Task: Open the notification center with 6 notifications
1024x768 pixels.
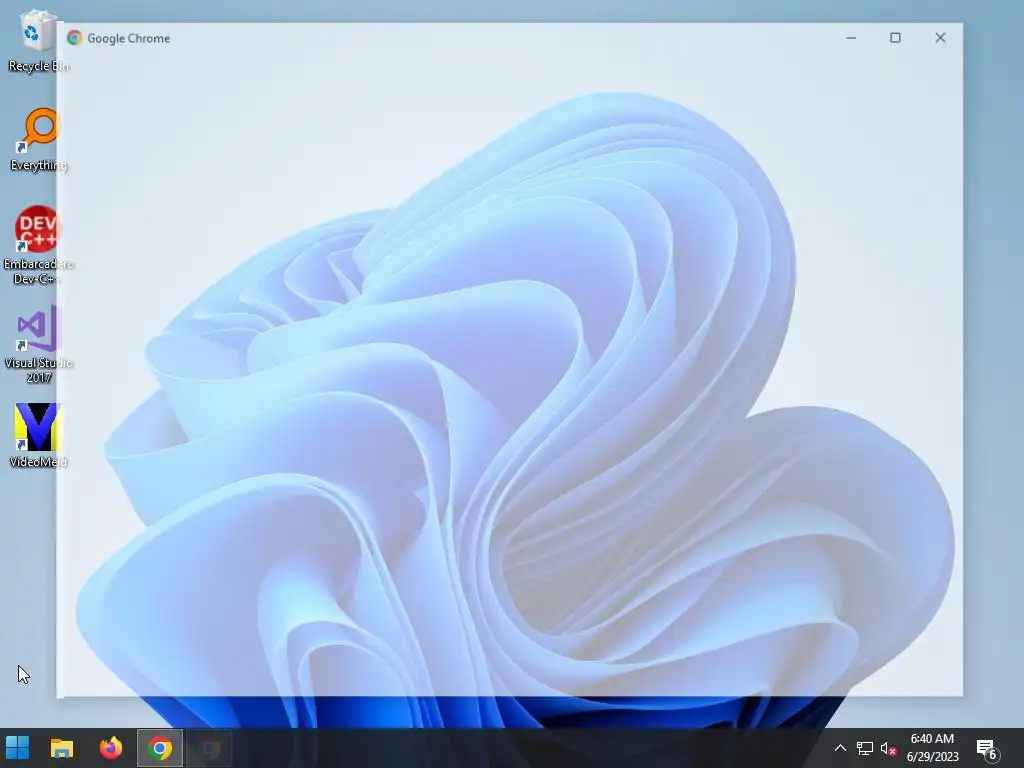Action: pyautogui.click(x=987, y=749)
